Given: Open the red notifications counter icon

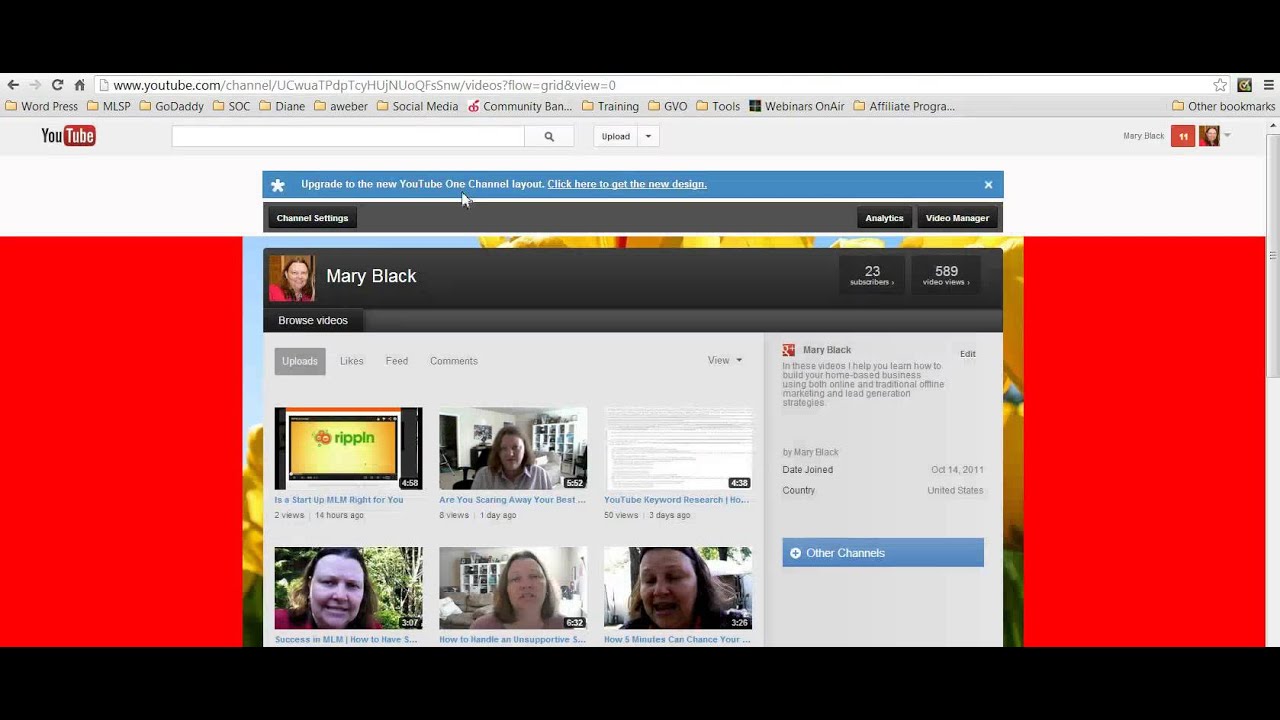Looking at the screenshot, I should (x=1183, y=136).
